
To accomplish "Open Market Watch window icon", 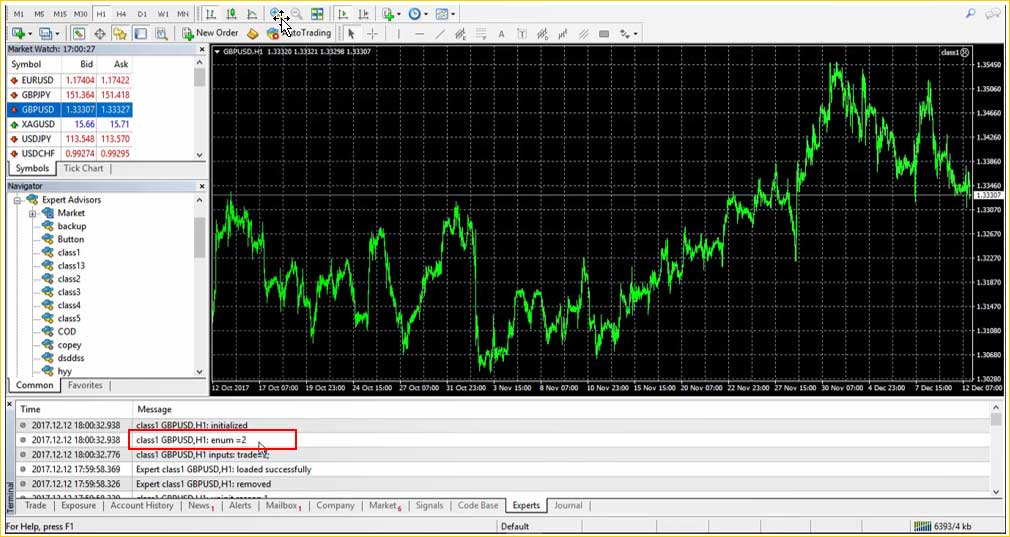I will [79, 33].
